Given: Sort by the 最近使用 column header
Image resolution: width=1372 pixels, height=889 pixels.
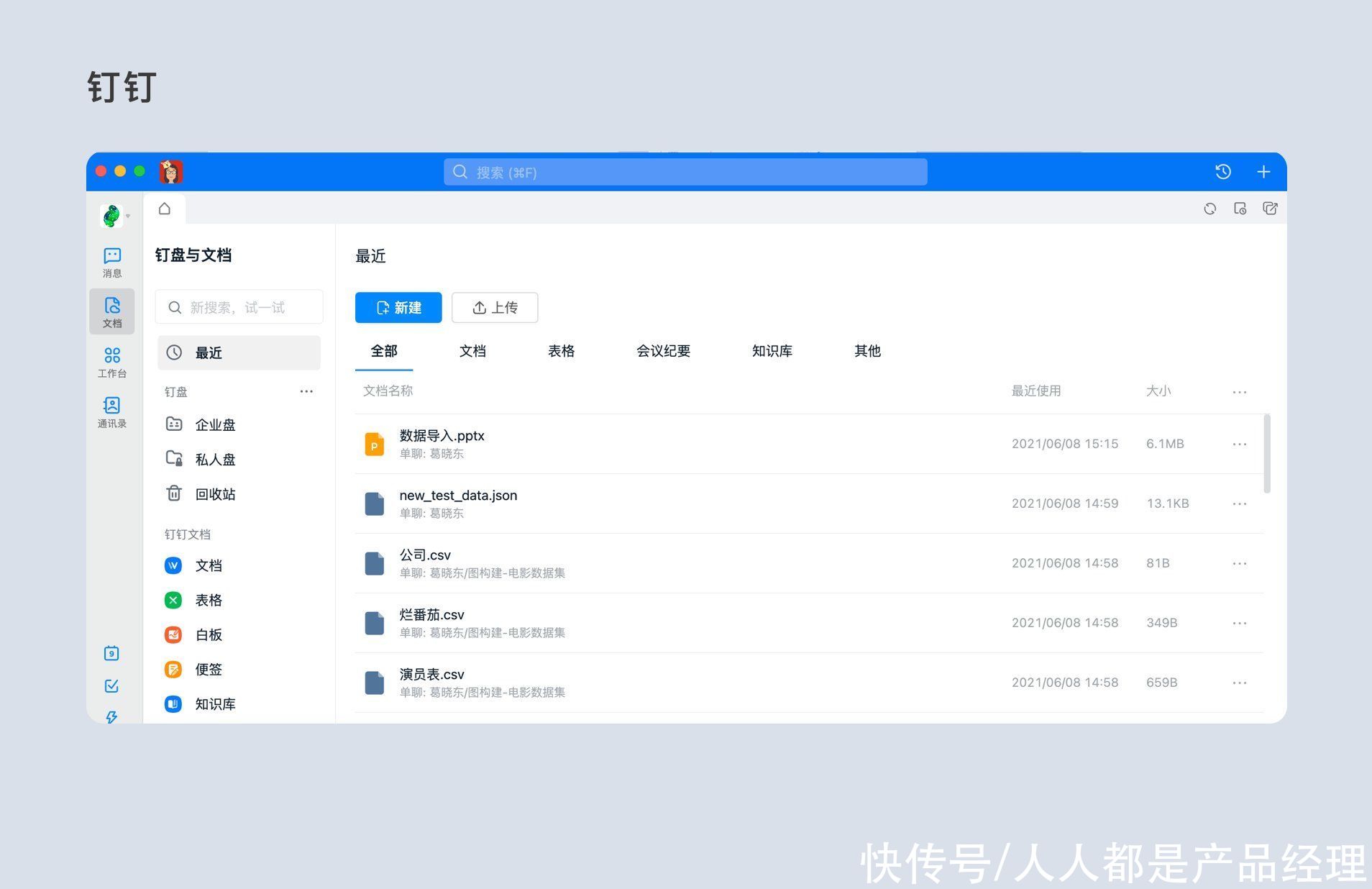Looking at the screenshot, I should pyautogui.click(x=1036, y=391).
